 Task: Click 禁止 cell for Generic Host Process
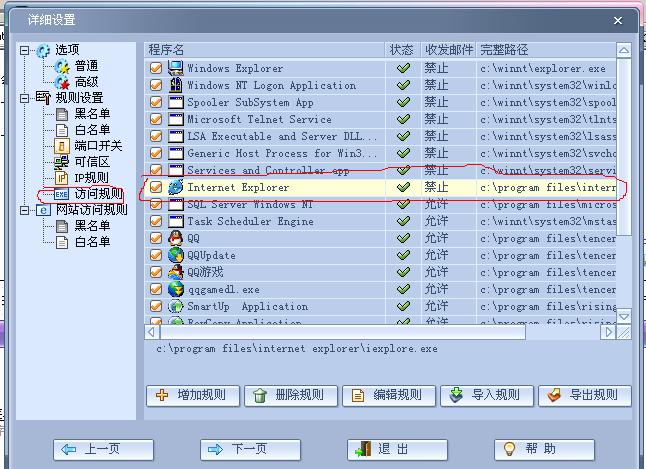pos(436,153)
